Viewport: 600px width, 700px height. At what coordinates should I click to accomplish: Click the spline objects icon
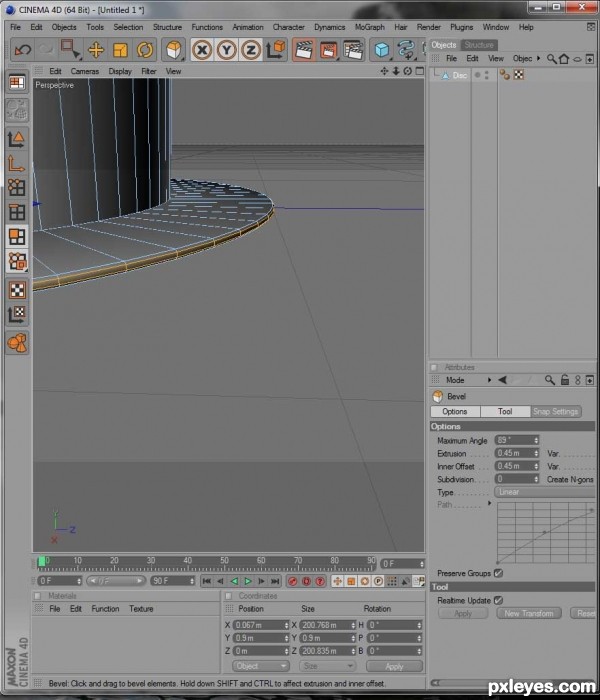click(406, 50)
